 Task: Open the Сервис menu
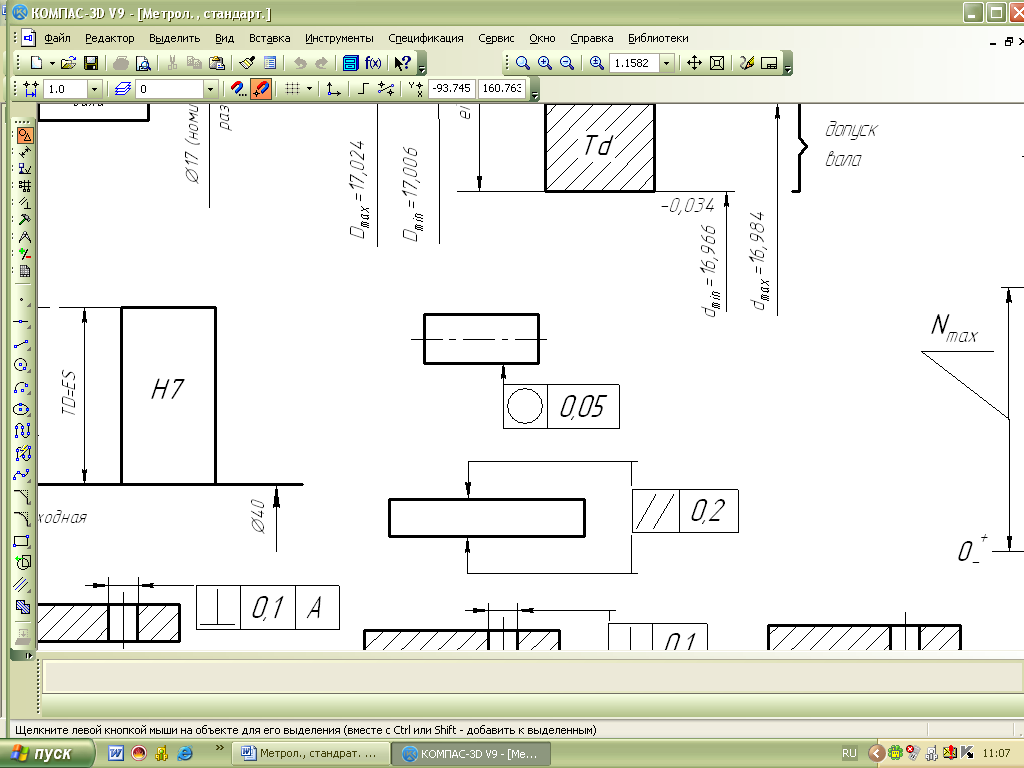496,38
